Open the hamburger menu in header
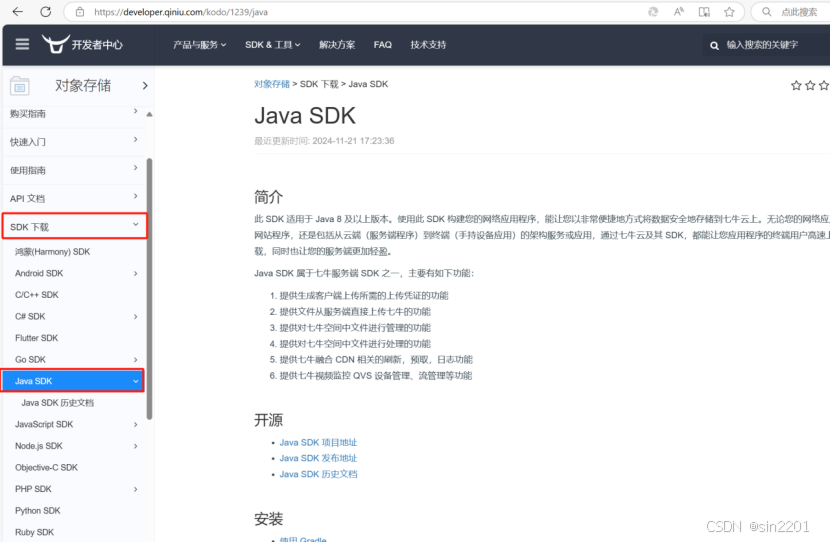The image size is (831, 542). pos(22,44)
